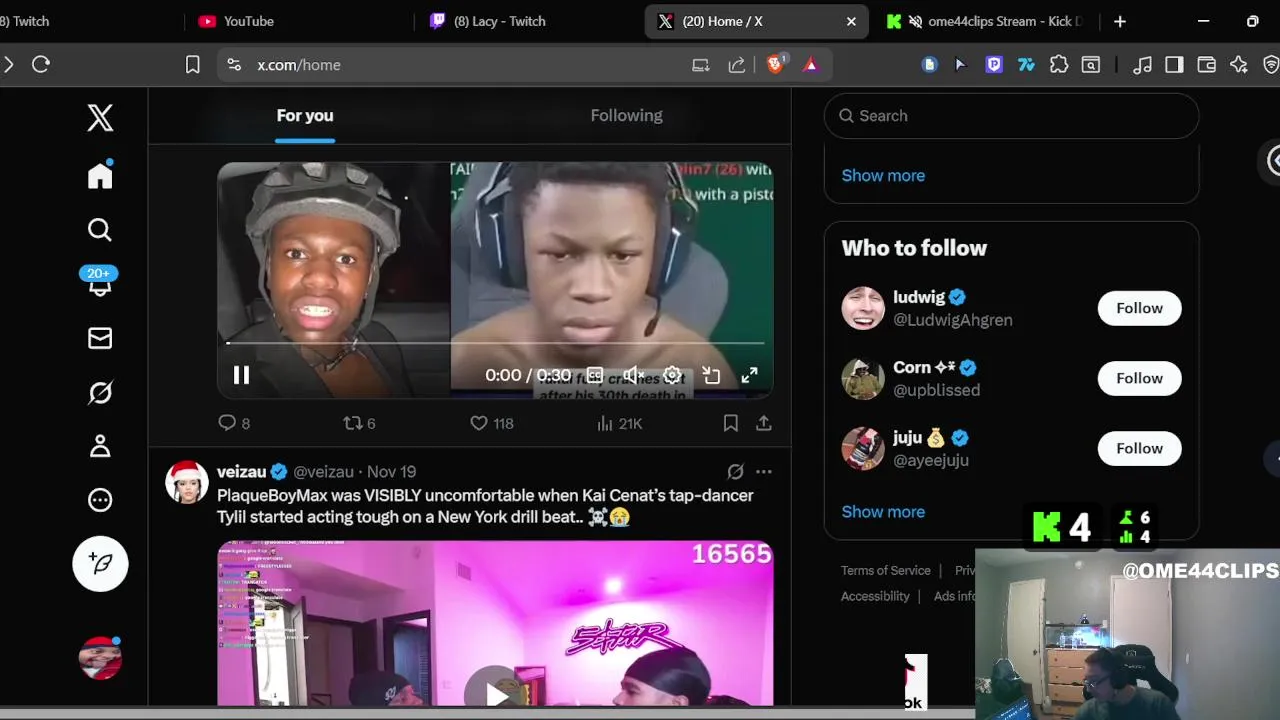Open Explore with the magnifier sidebar icon

[x=100, y=230]
